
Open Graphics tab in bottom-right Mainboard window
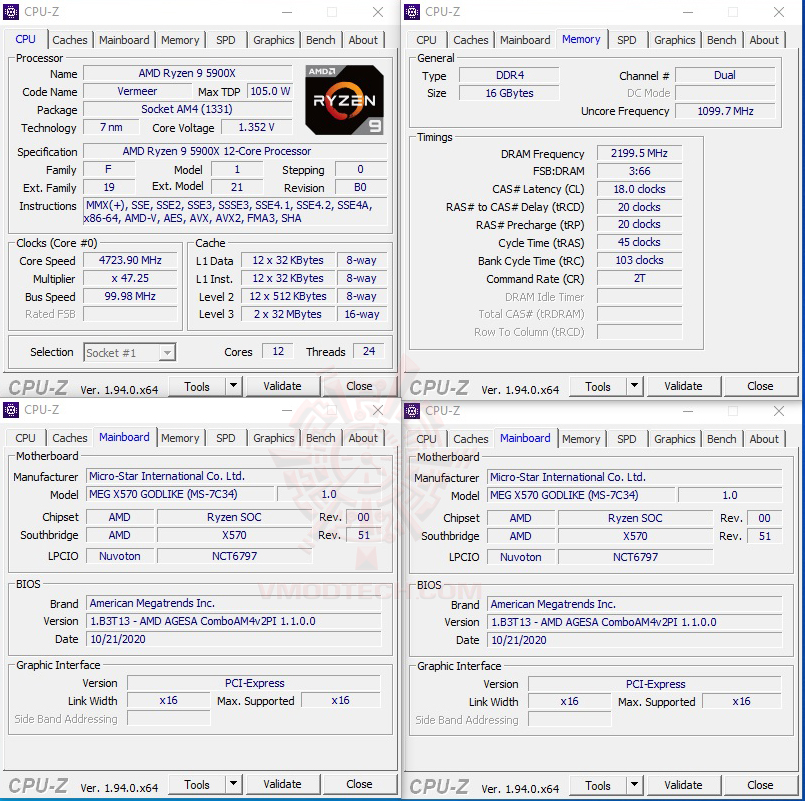click(675, 439)
